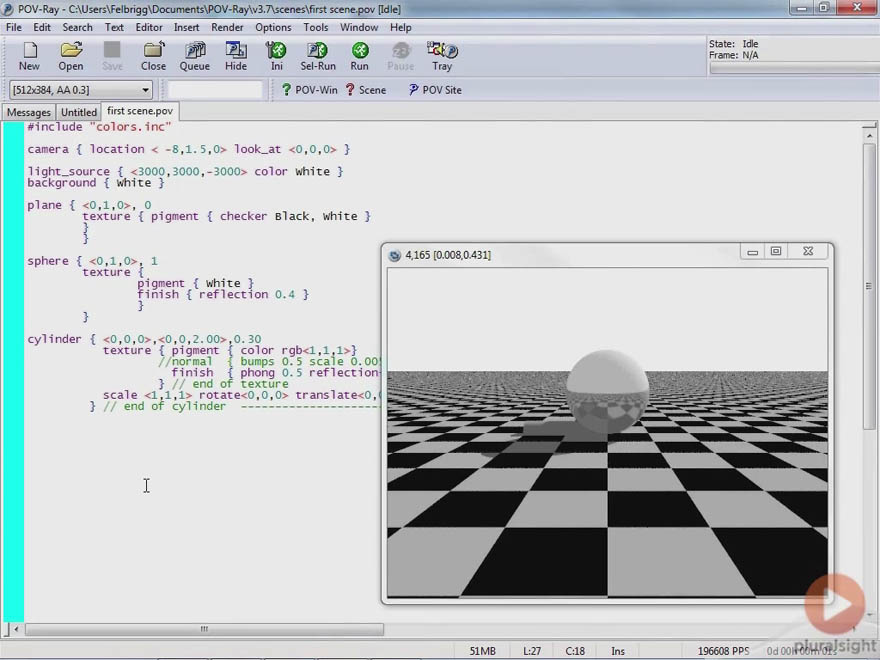This screenshot has height=660, width=880.
Task: Click the 'light_source' keyword in code
Action: coord(68,171)
